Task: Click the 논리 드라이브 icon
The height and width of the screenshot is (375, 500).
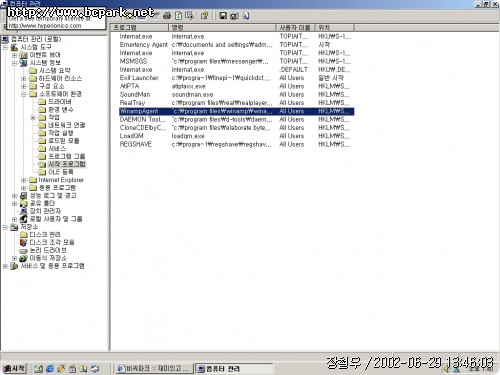Action: pos(24,250)
